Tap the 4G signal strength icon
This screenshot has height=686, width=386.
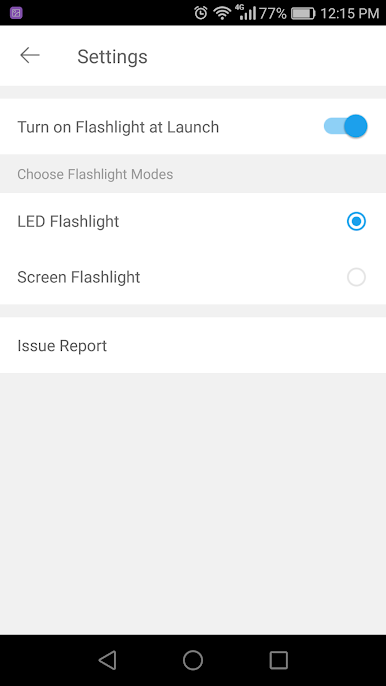click(245, 12)
